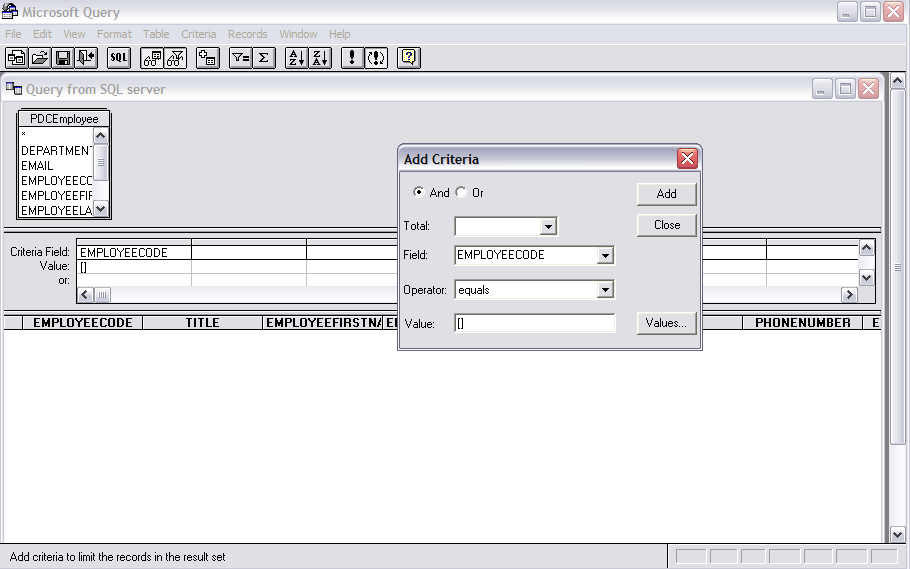
Task: Click the Microsoft Query title bar icon
Action: point(10,11)
